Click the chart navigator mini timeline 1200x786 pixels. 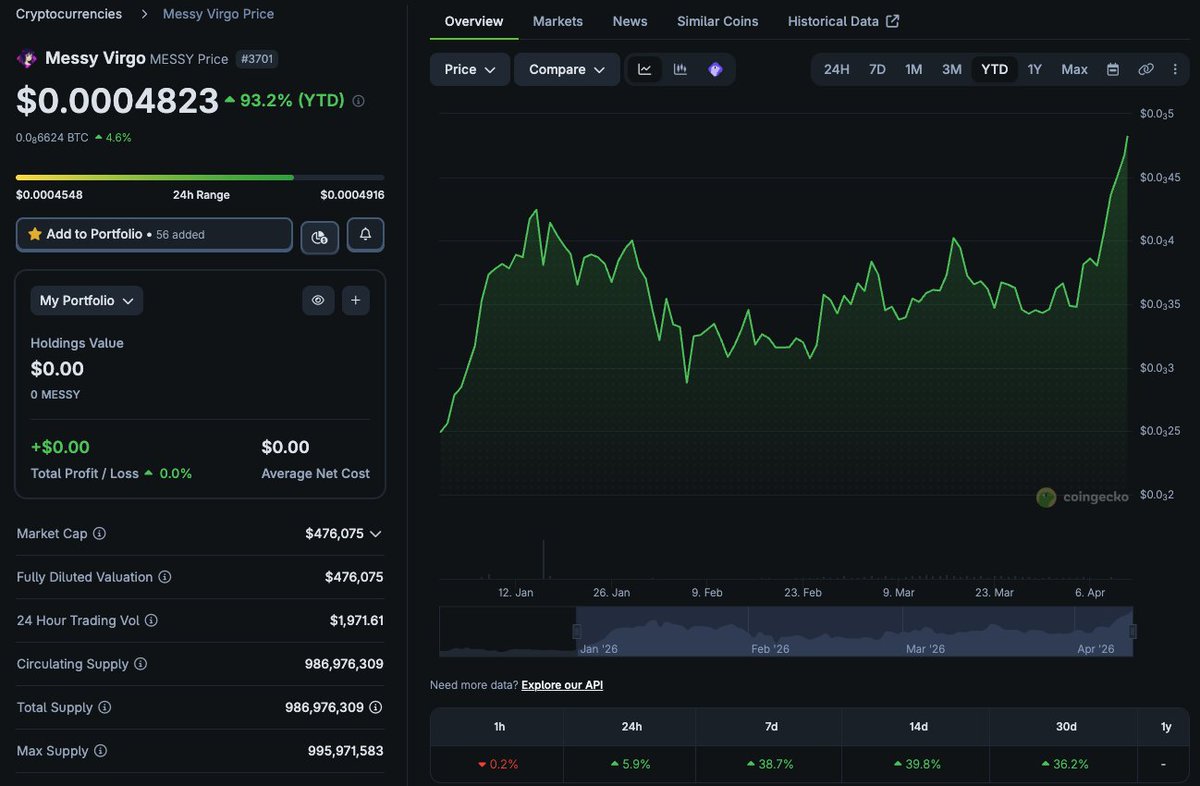pyautogui.click(x=786, y=632)
